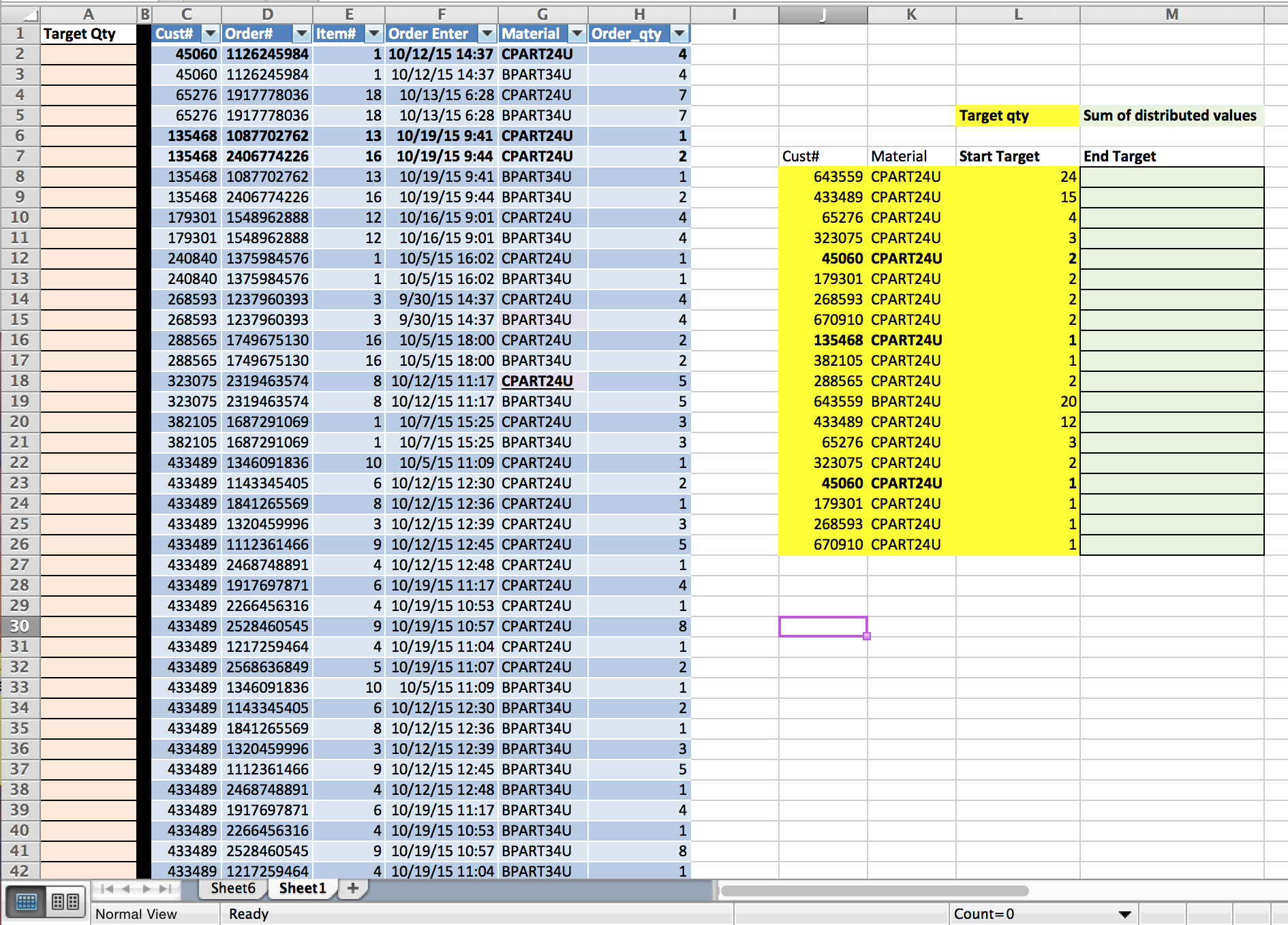Switch to Normal View layout icon
The image size is (1288, 925).
[x=26, y=902]
